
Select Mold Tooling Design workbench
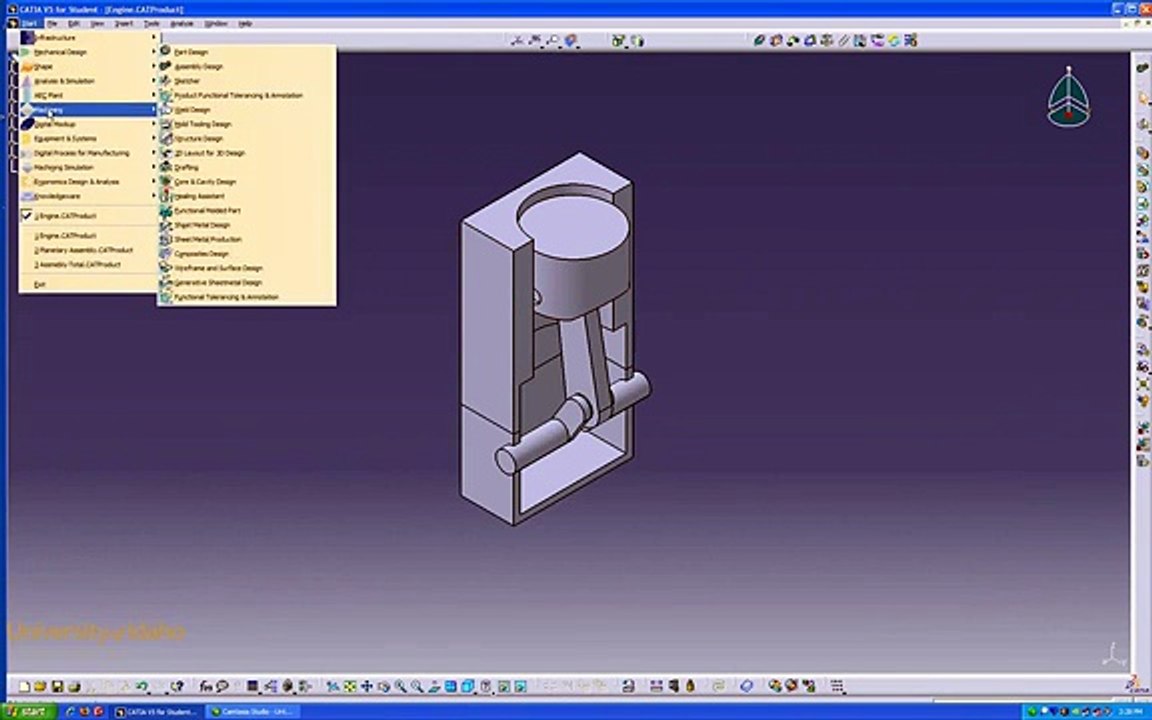pos(246,124)
